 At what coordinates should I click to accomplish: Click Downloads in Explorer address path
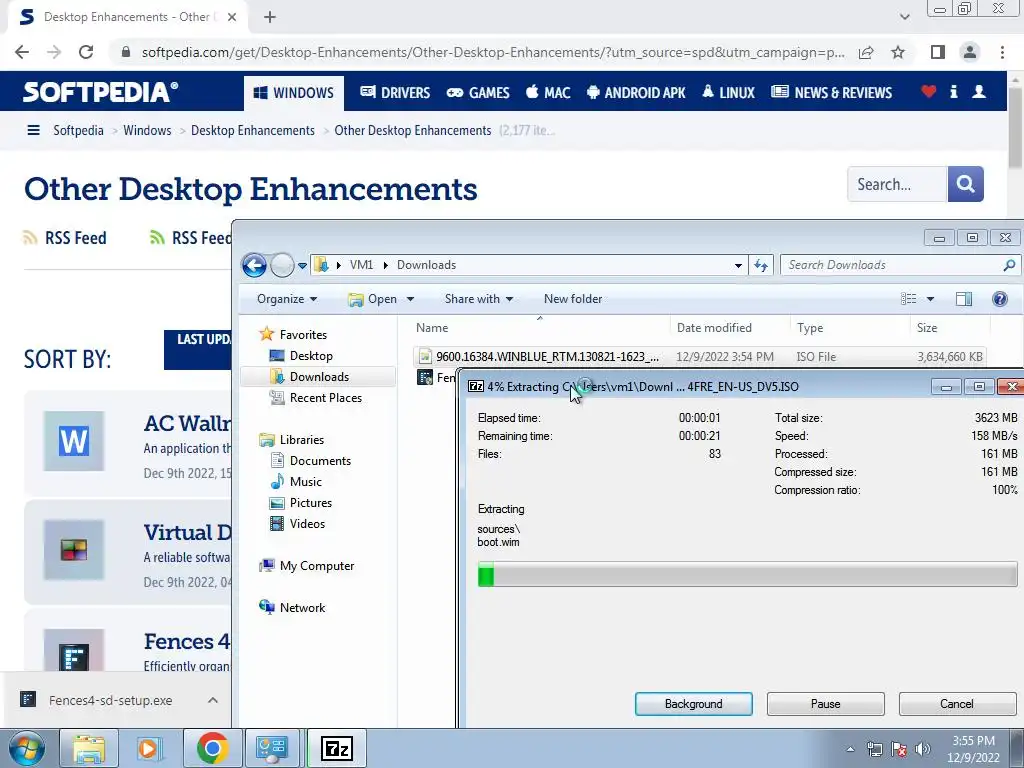(426, 265)
